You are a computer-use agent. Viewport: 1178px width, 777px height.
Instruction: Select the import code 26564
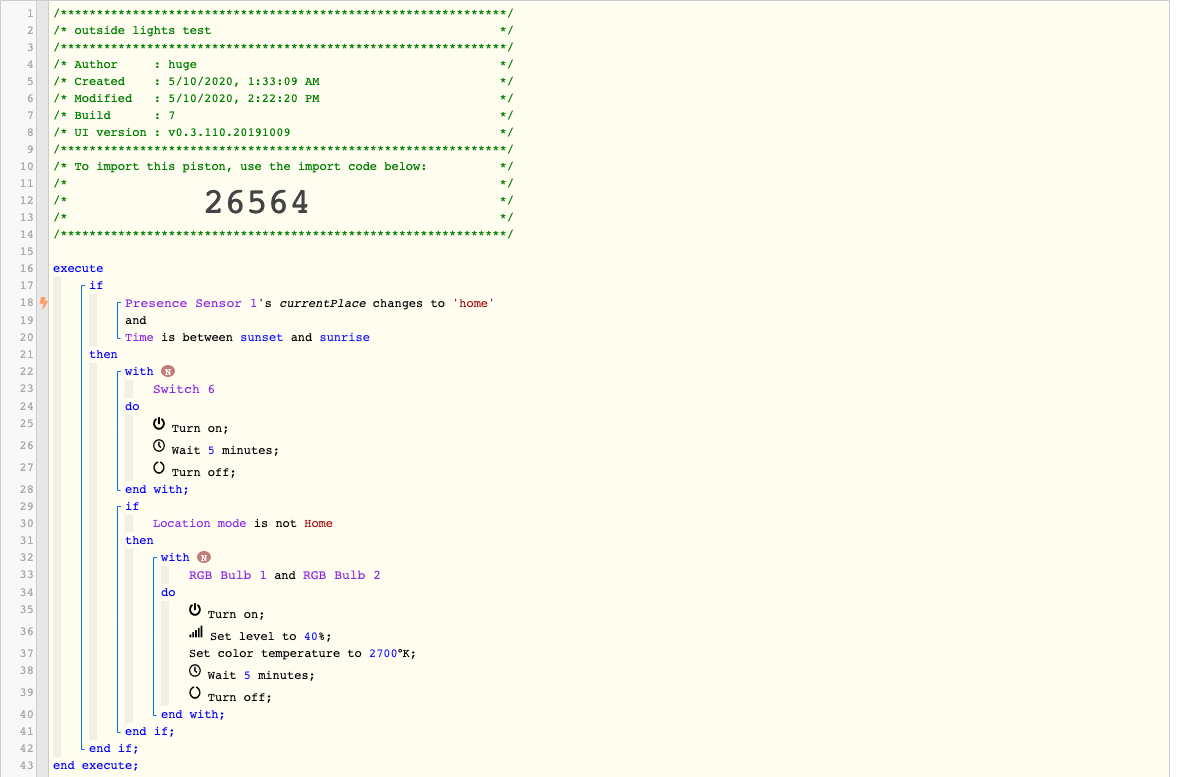click(256, 202)
